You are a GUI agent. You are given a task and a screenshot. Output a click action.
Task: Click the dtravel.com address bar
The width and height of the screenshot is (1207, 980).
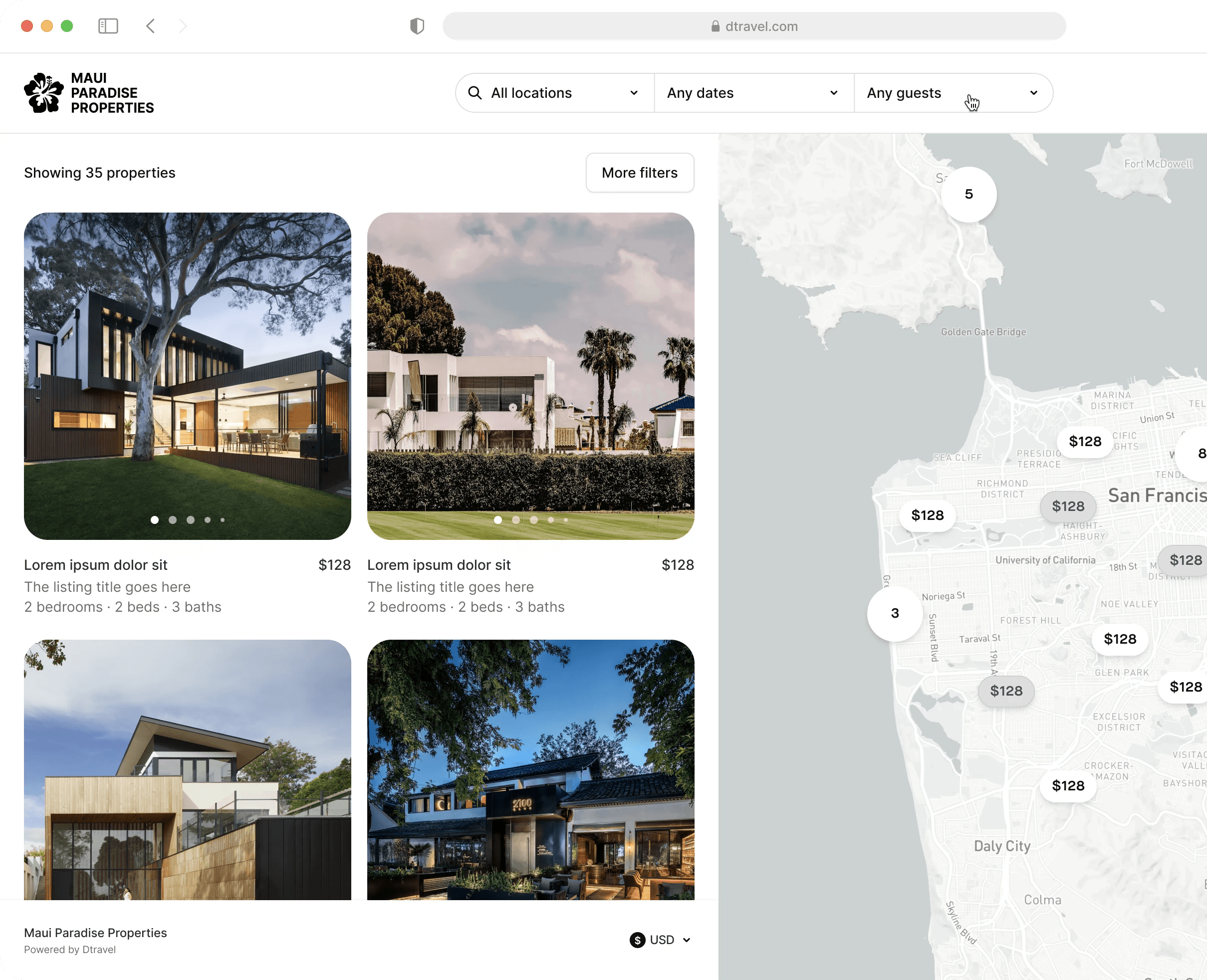pos(754,26)
